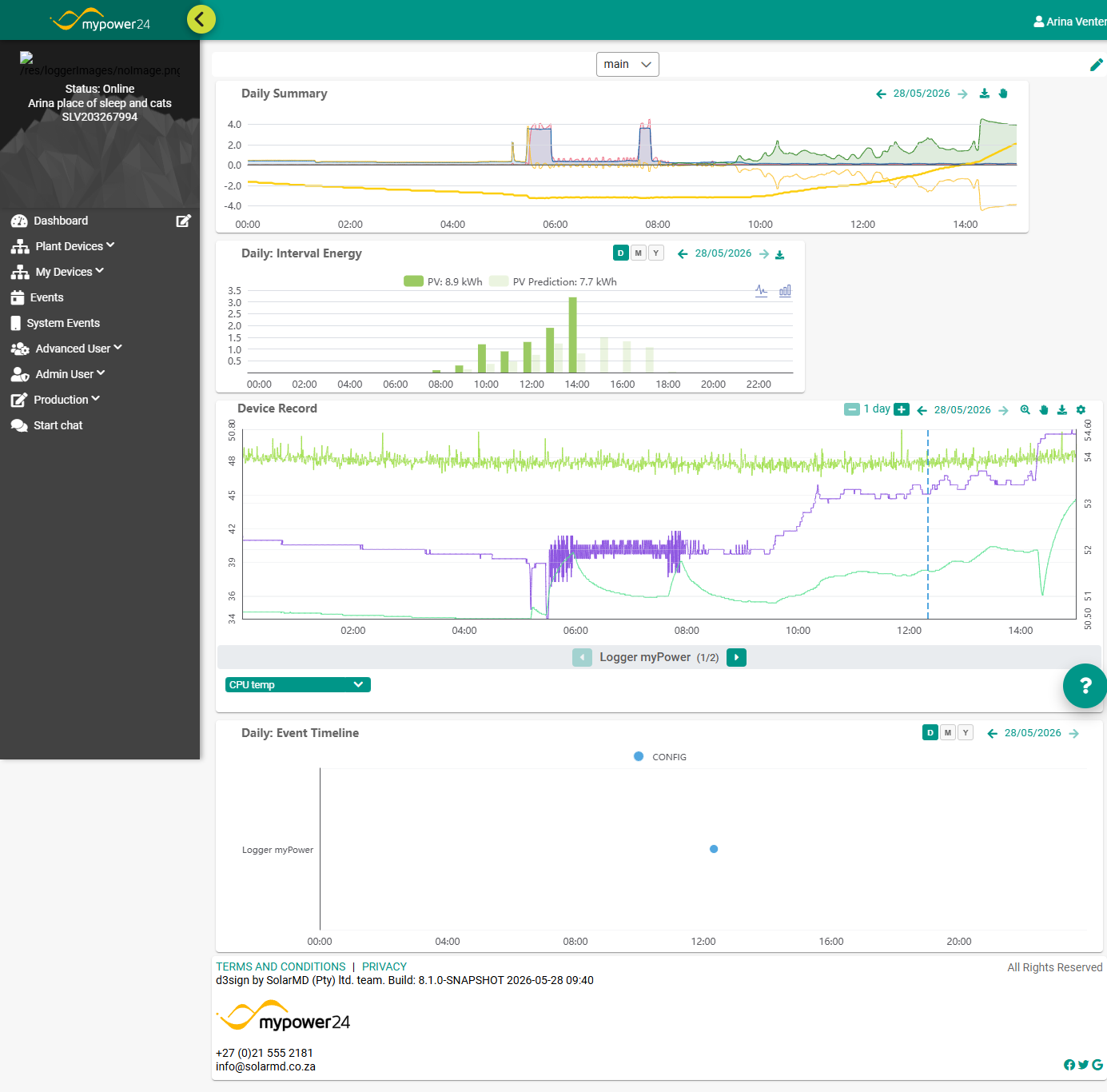Open the Twitter icon in footer
Viewport: 1107px width, 1092px height.
coord(1083,1065)
